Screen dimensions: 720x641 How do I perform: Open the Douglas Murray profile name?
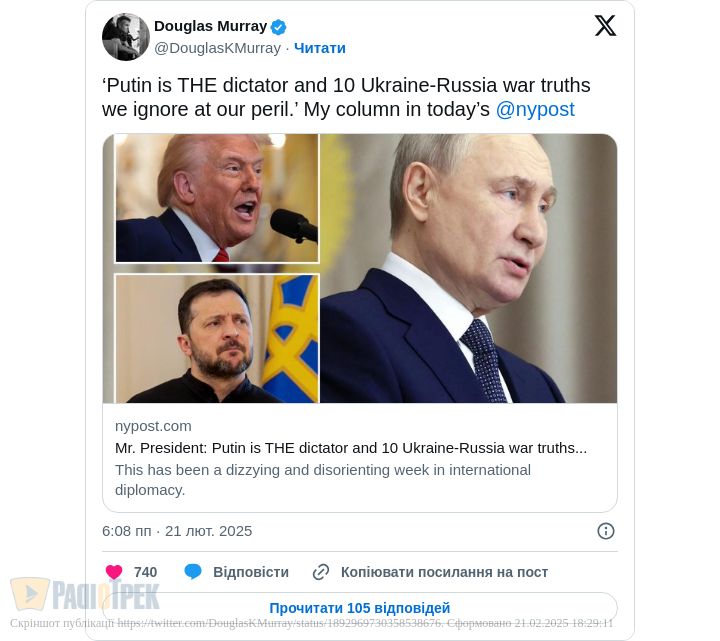[x=210, y=26]
